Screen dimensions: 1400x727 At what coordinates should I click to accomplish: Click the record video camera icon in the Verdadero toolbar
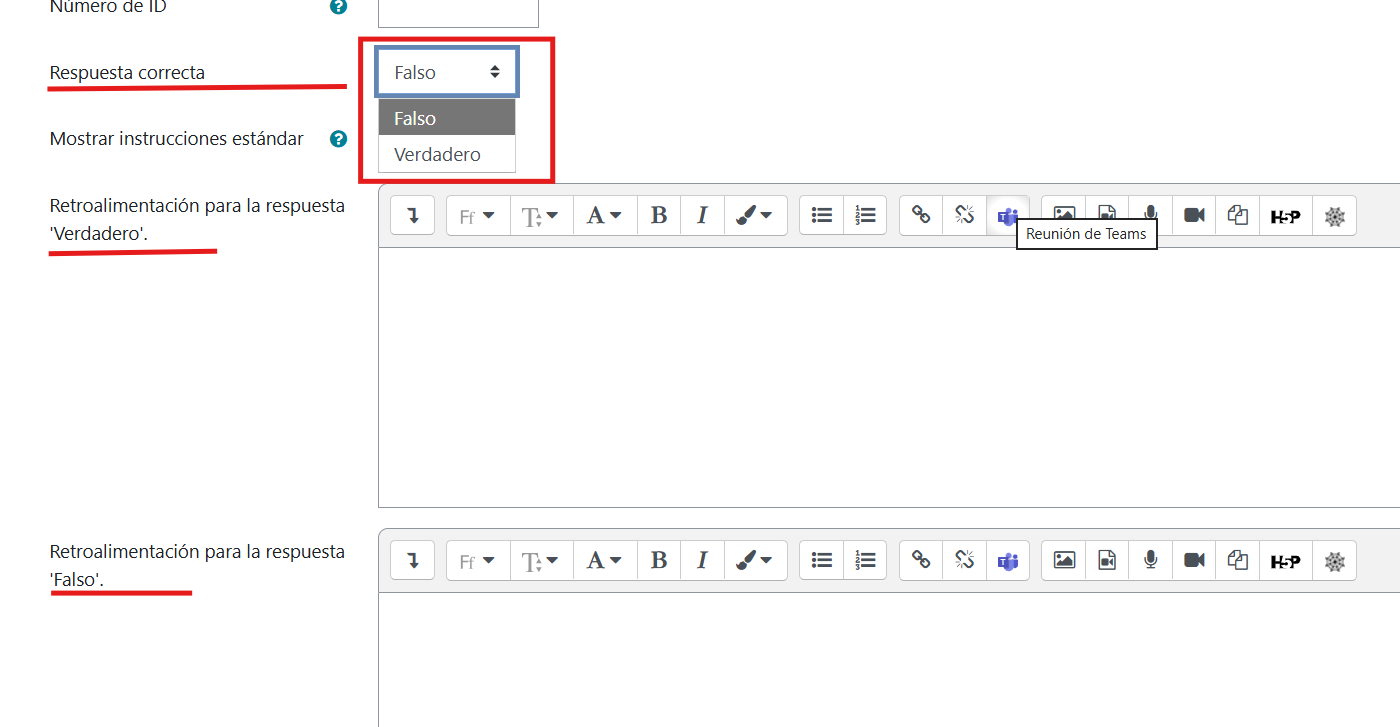[x=1194, y=215]
